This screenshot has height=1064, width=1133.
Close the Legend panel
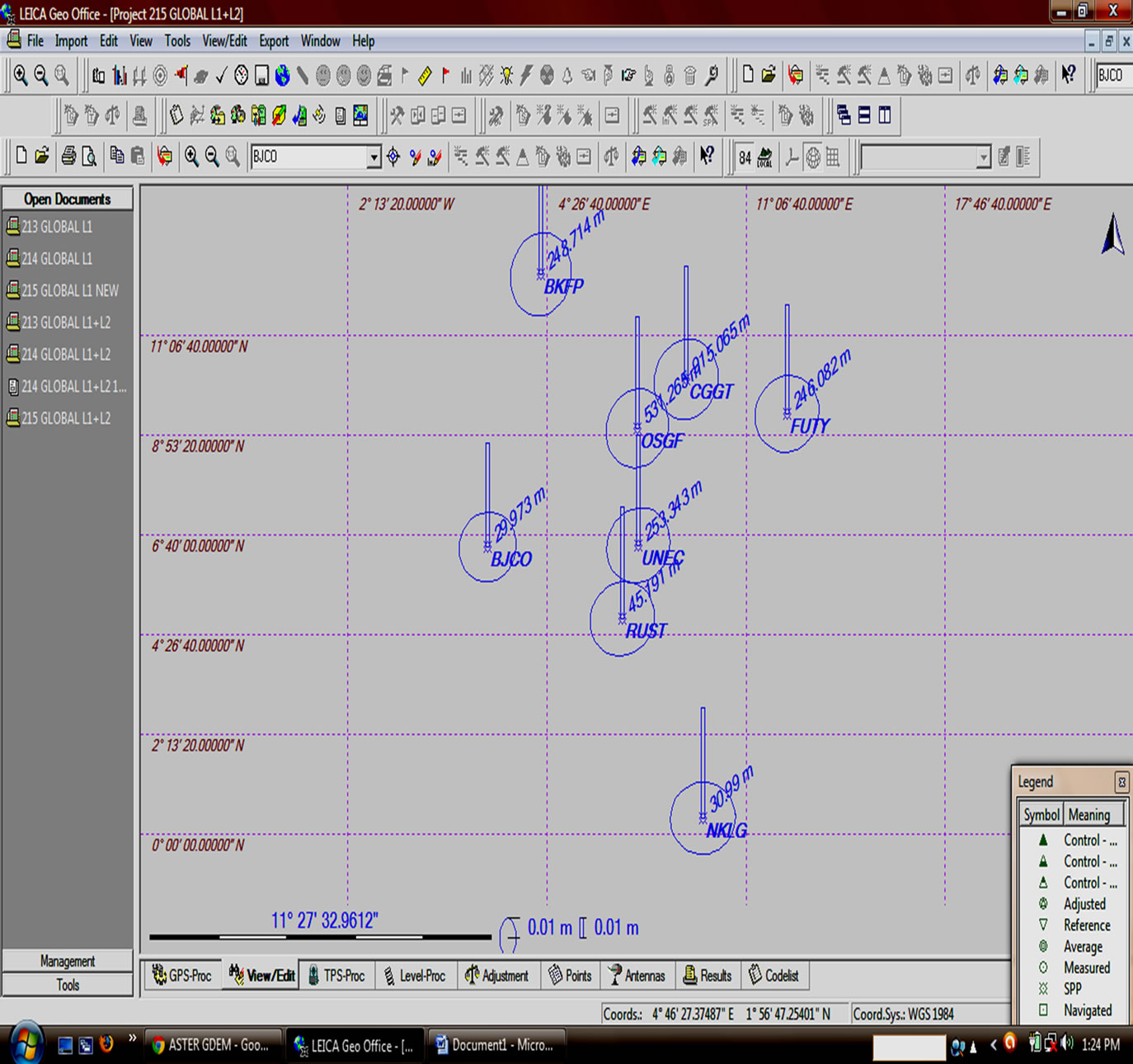click(x=1121, y=782)
